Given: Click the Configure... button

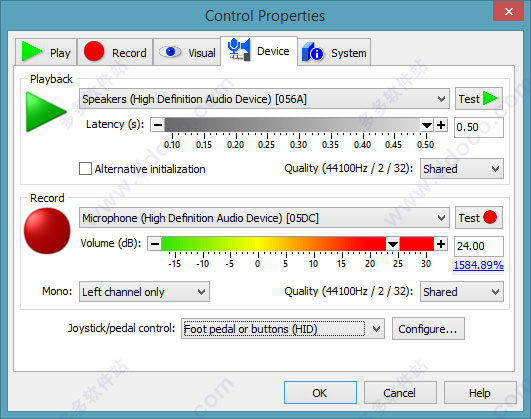Looking at the screenshot, I should click(x=428, y=329).
